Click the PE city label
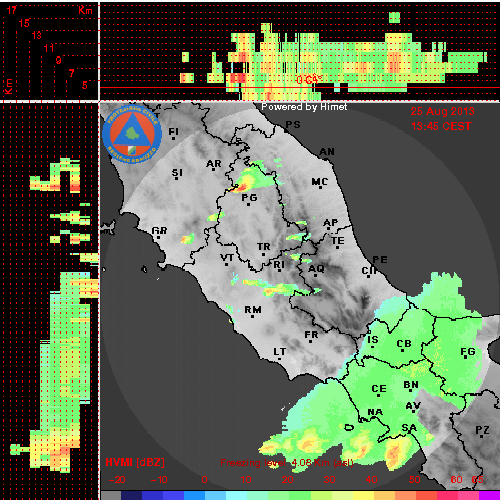Viewport: 500px width, 500px height. 380,260
